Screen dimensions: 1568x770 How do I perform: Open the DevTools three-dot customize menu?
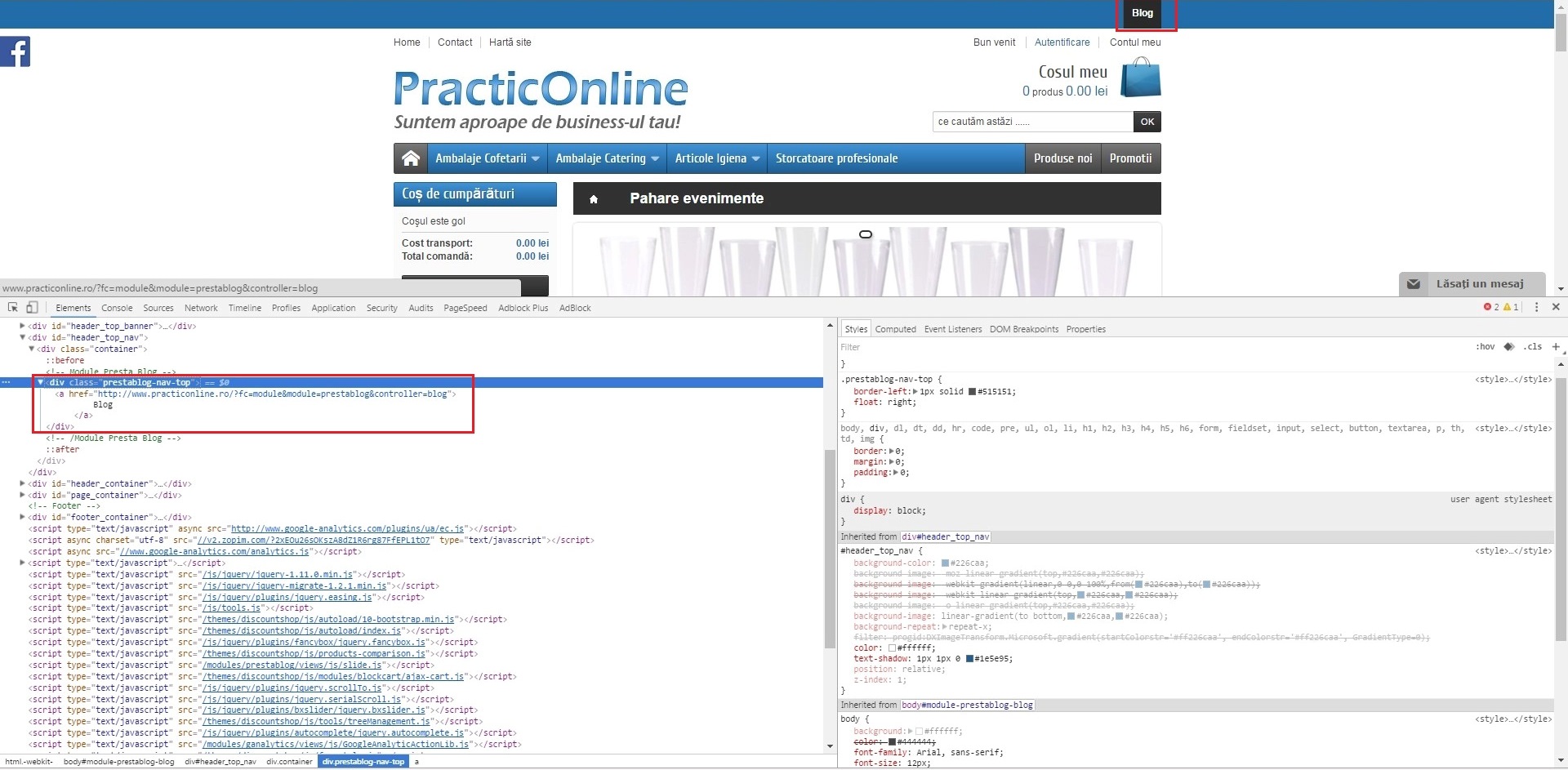click(1536, 307)
